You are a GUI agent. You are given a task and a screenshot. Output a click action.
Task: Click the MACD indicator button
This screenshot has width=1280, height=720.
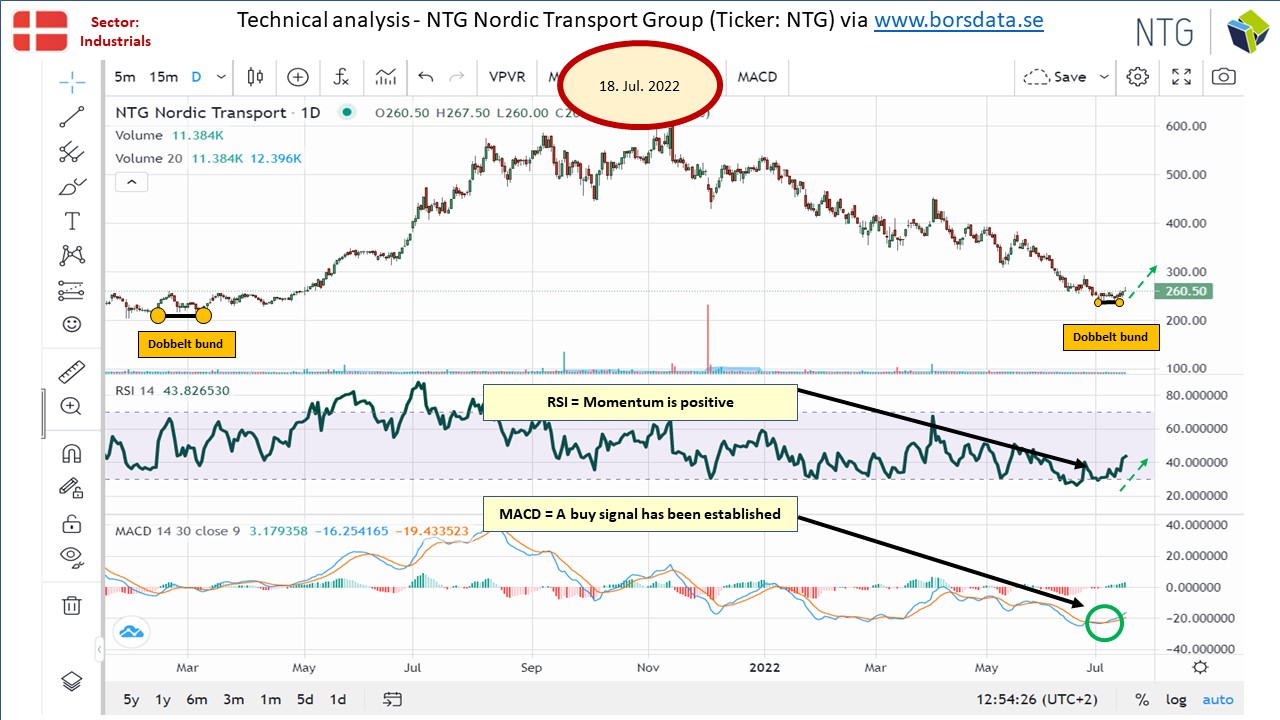point(757,77)
